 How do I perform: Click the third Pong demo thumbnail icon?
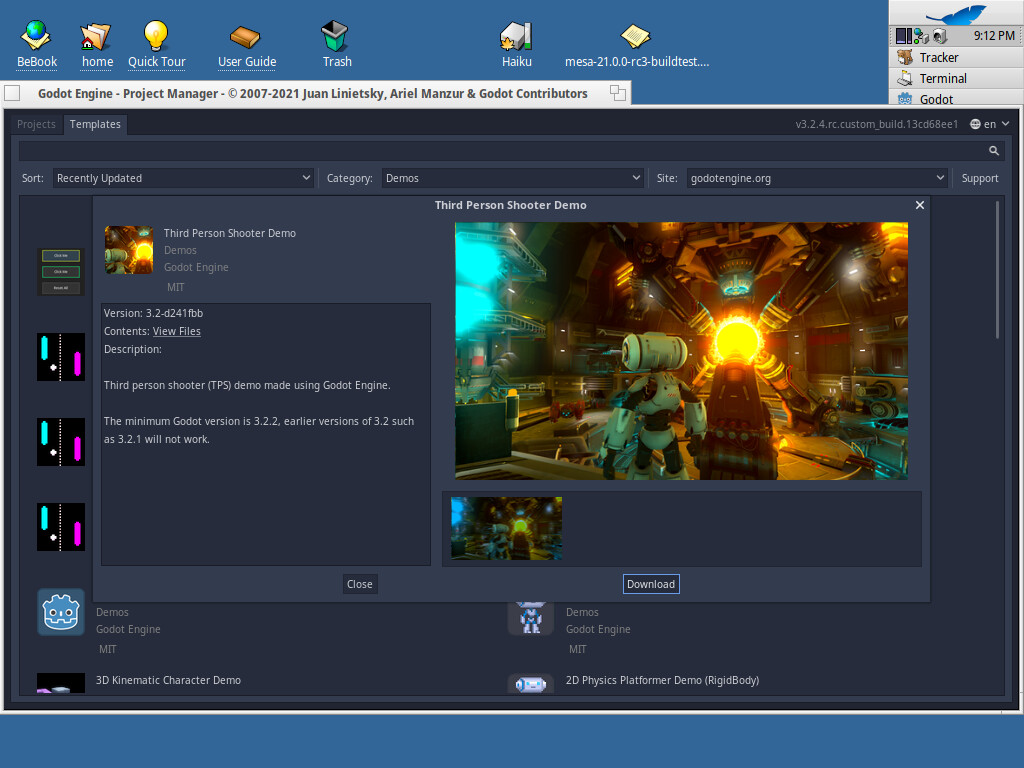[x=61, y=527]
